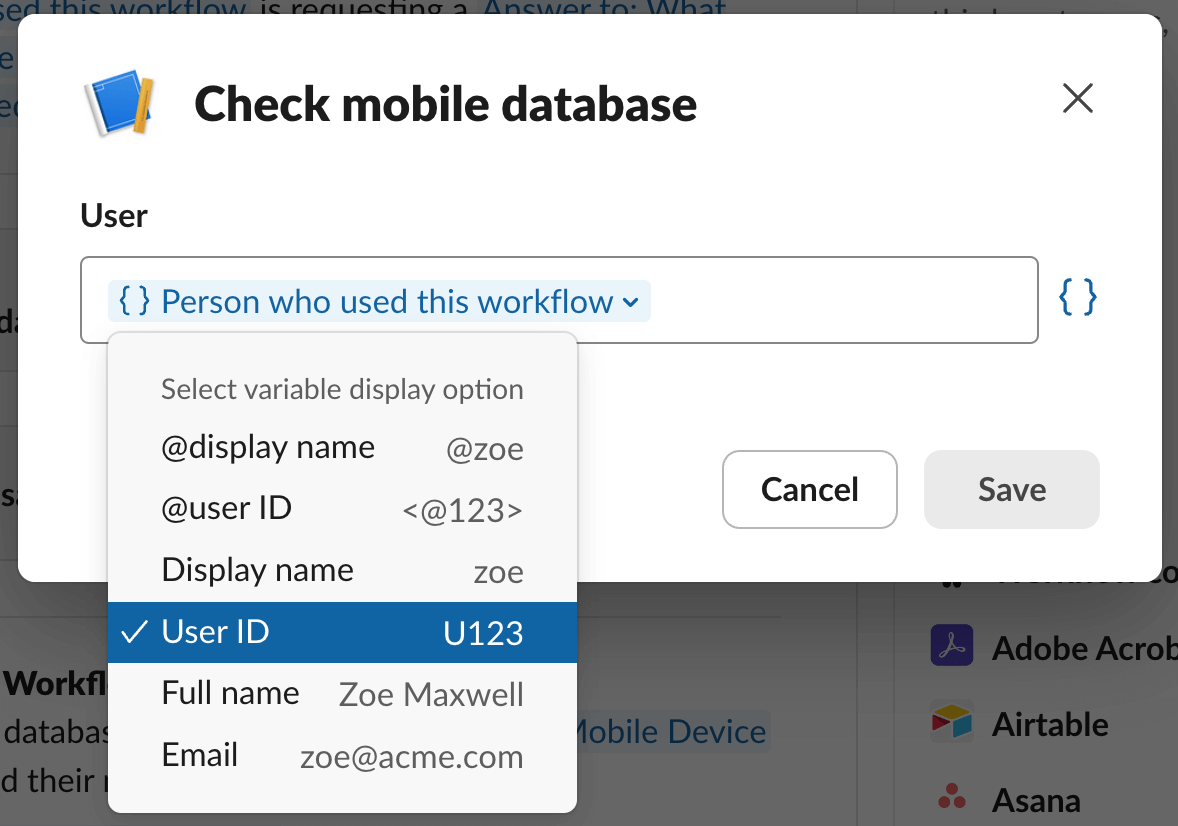The image size is (1178, 826).
Task: Click the Adobe Acrobat app icon
Action: point(951,646)
